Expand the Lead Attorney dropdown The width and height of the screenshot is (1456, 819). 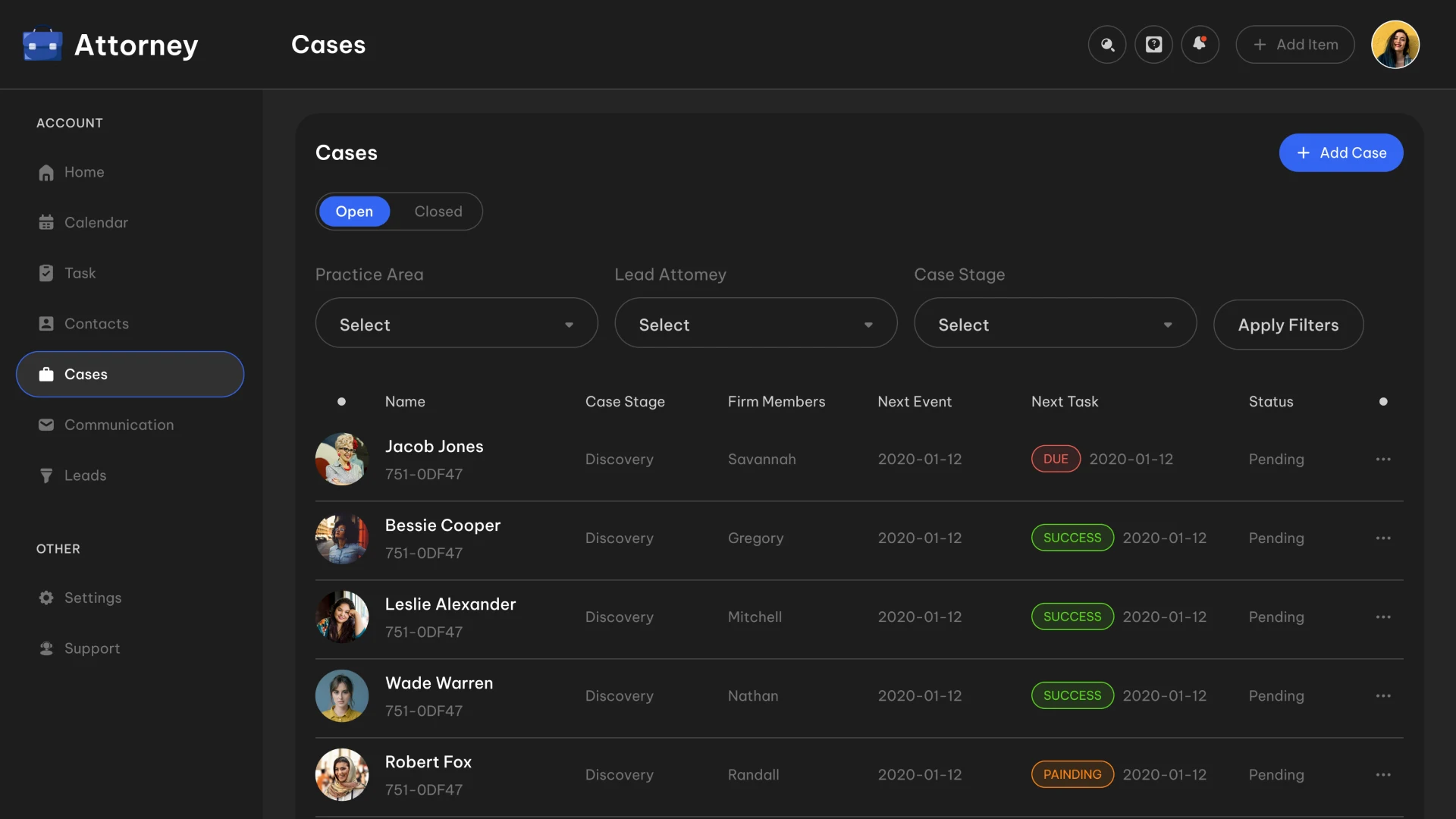(755, 325)
